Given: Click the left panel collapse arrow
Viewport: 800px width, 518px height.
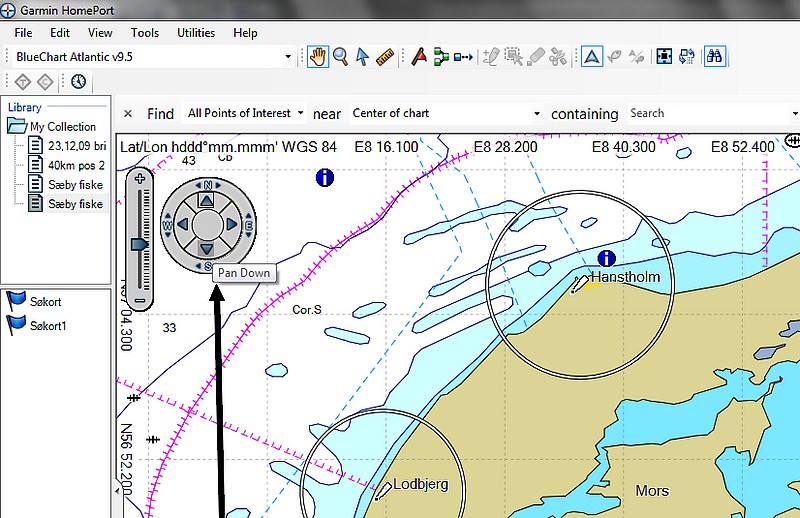Looking at the screenshot, I should (x=118, y=491).
